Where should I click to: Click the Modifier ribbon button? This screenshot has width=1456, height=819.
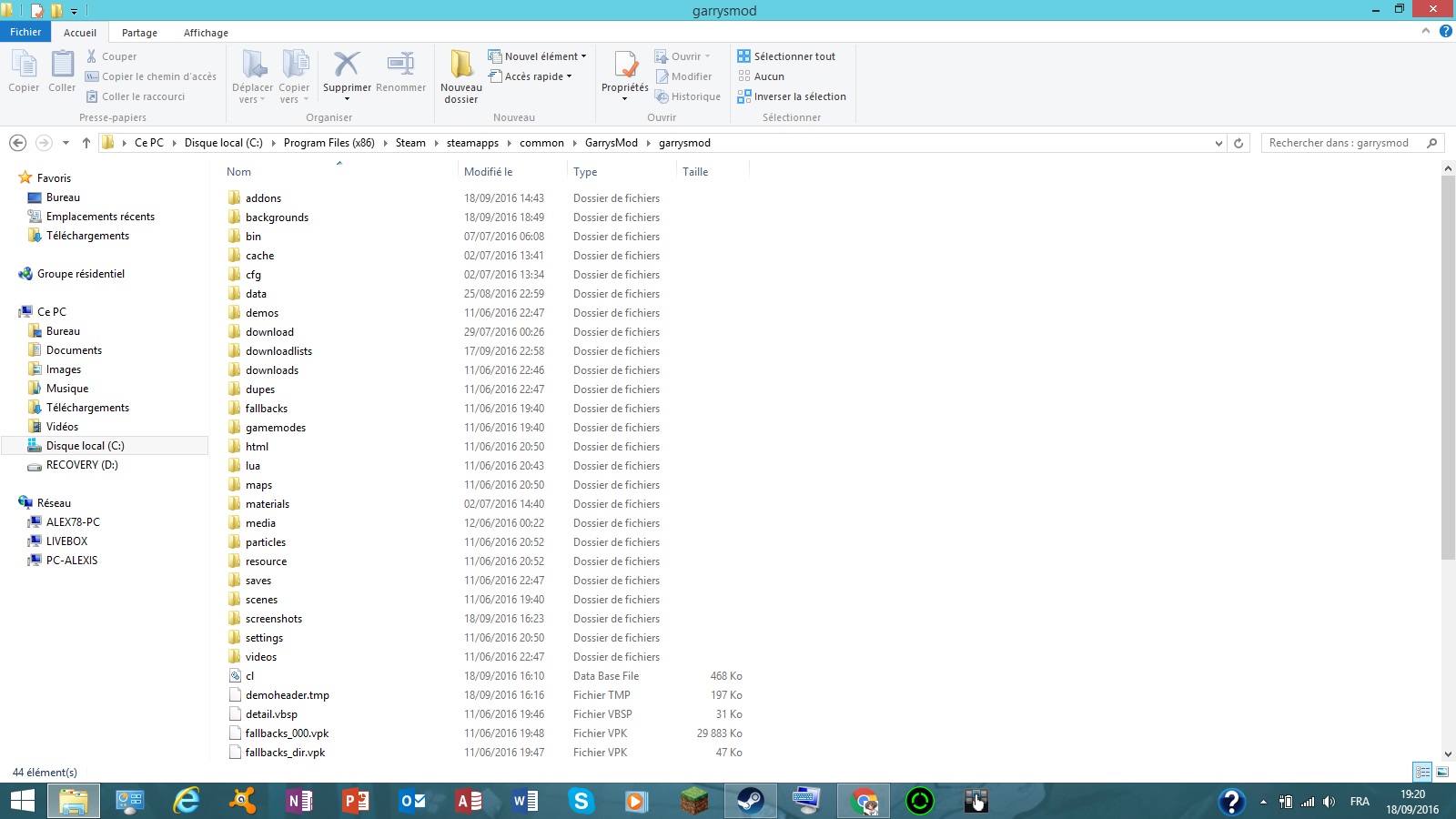point(683,76)
